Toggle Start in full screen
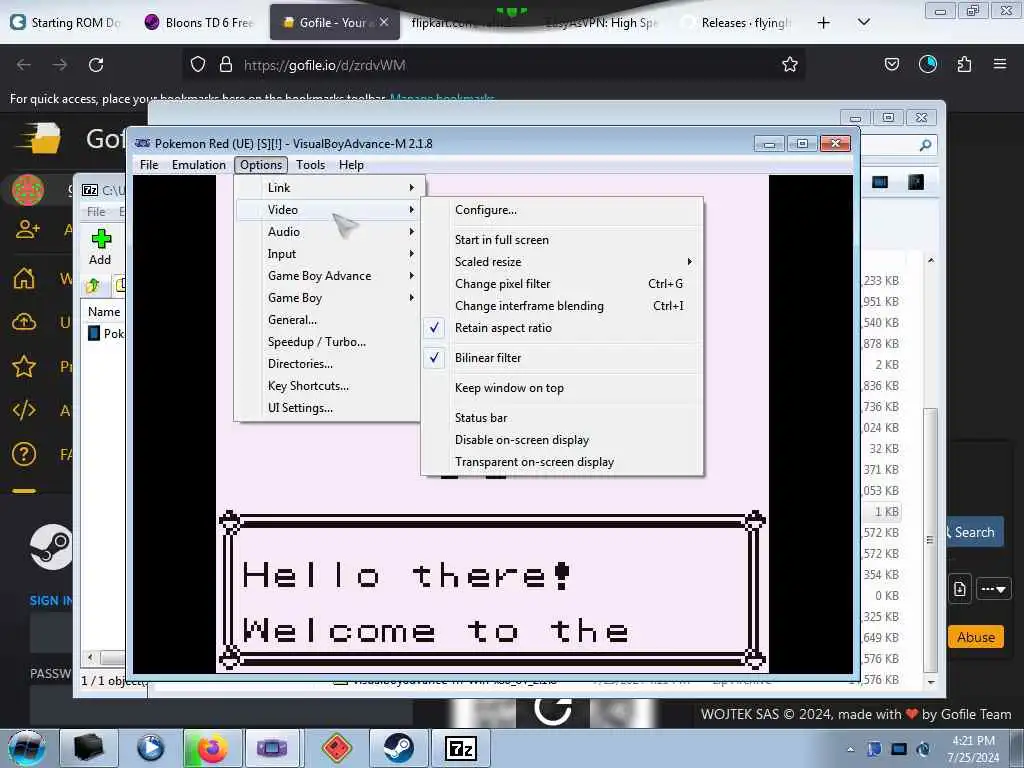This screenshot has height=768, width=1024. (562, 240)
